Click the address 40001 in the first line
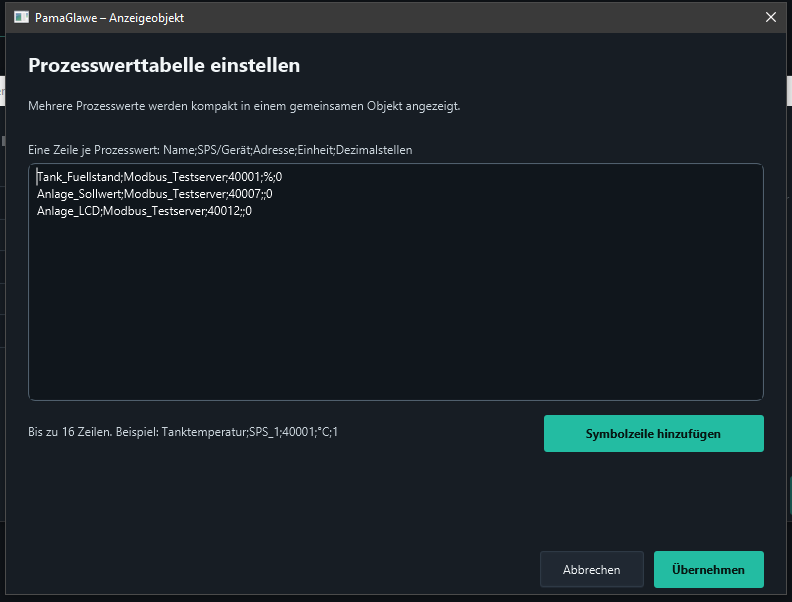The width and height of the screenshot is (792, 602). [x=244, y=177]
